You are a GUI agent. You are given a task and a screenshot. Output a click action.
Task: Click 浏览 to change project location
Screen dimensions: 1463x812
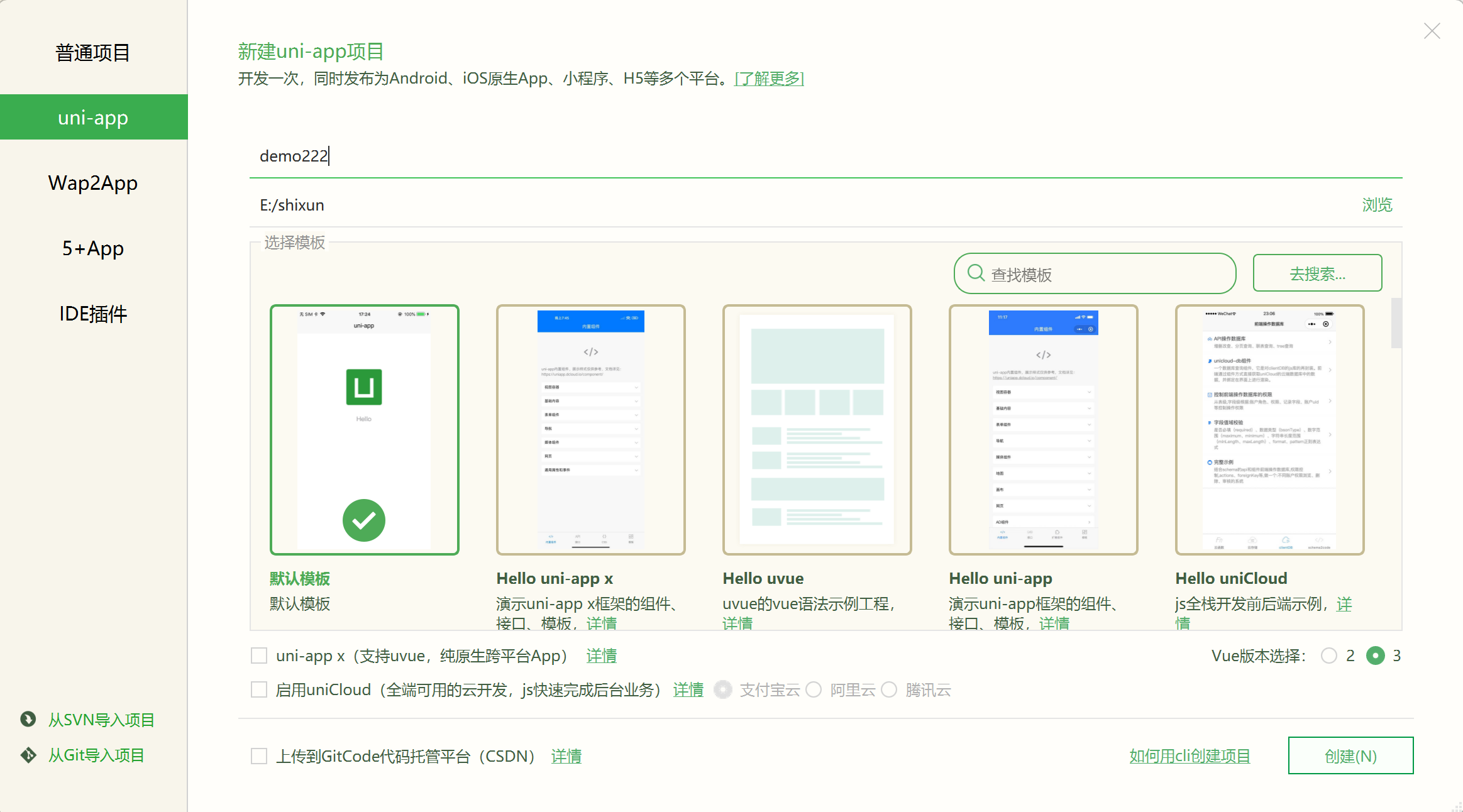click(x=1377, y=204)
